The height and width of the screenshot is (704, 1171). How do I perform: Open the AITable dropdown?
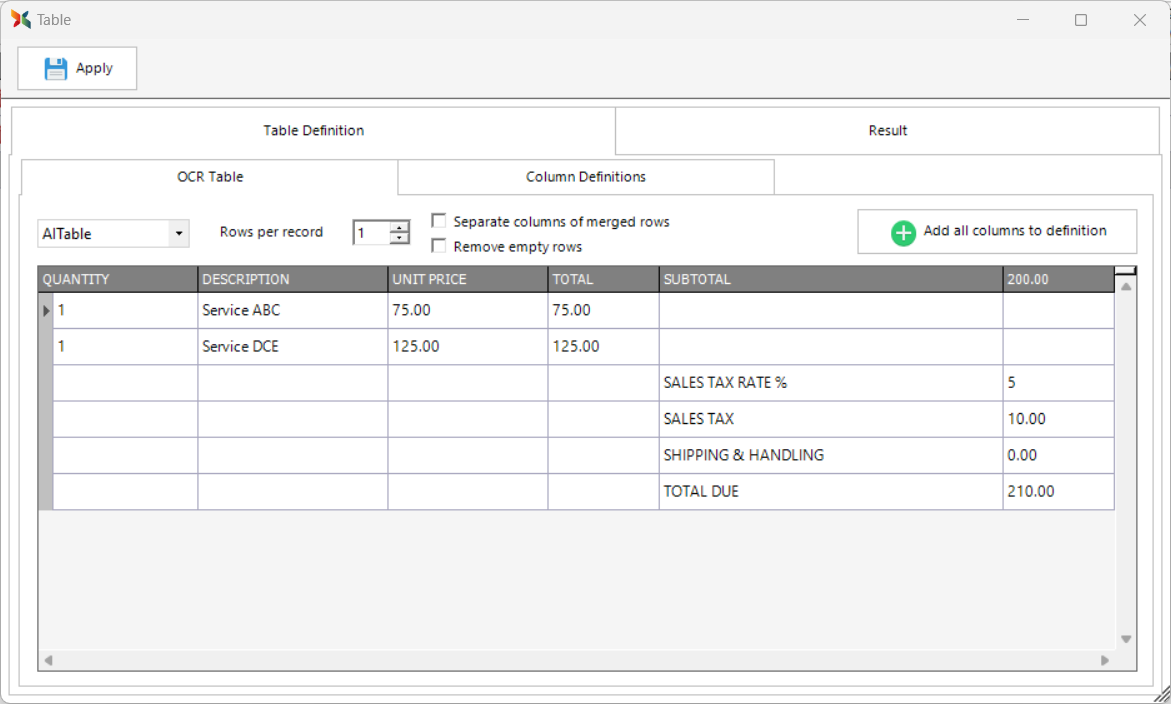click(x=178, y=233)
